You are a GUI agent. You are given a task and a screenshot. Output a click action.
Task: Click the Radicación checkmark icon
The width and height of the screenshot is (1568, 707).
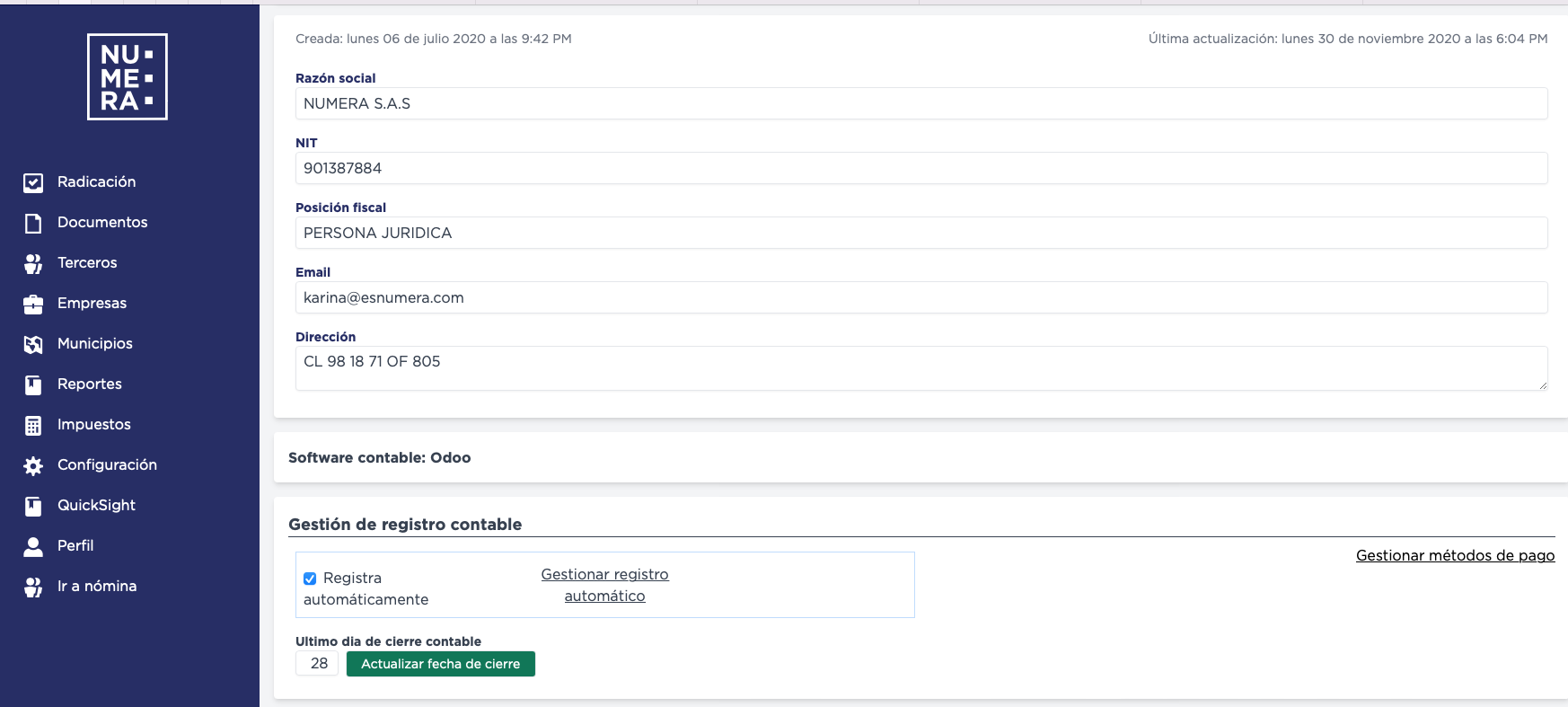tap(33, 182)
